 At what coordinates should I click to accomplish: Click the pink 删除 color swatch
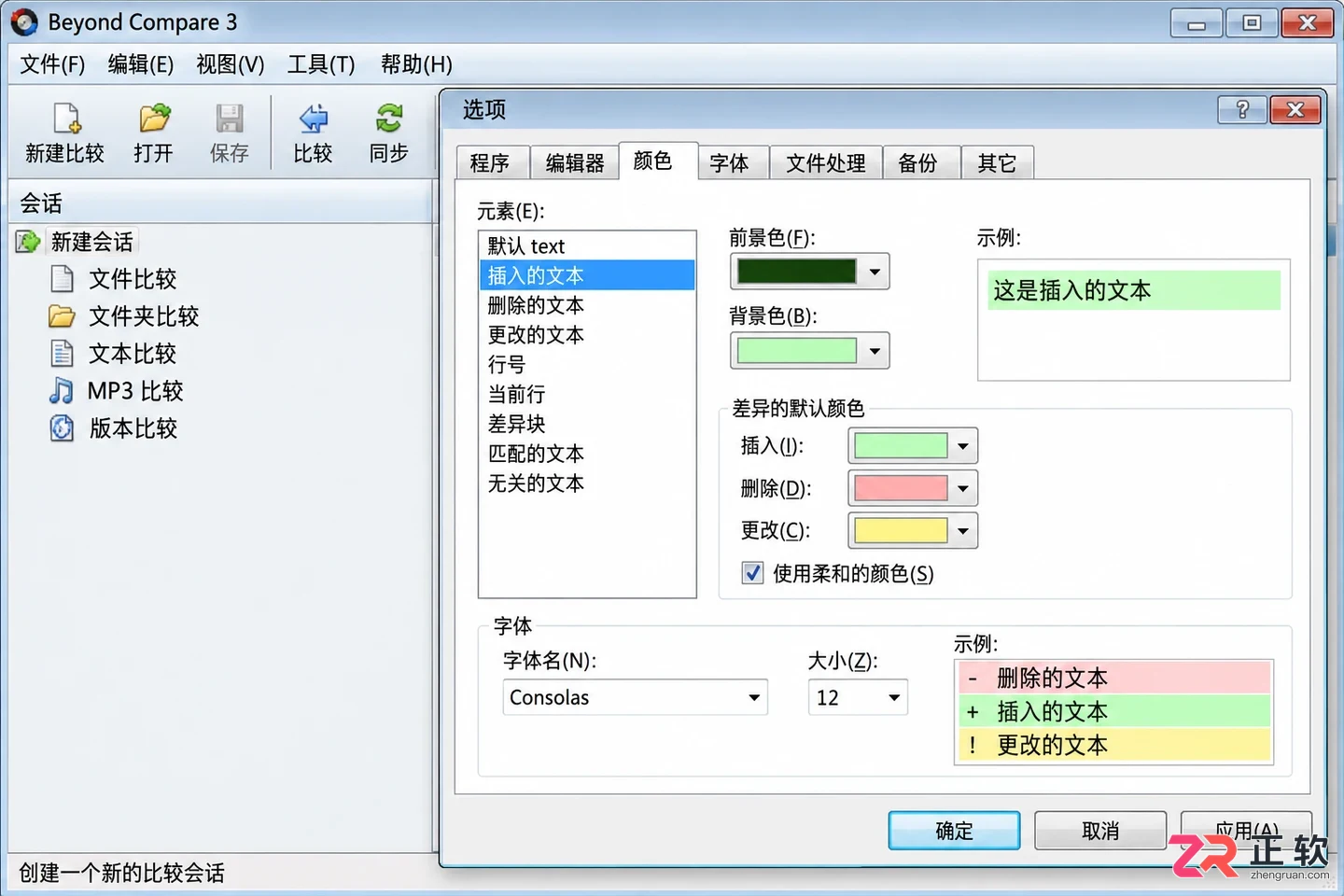click(901, 488)
